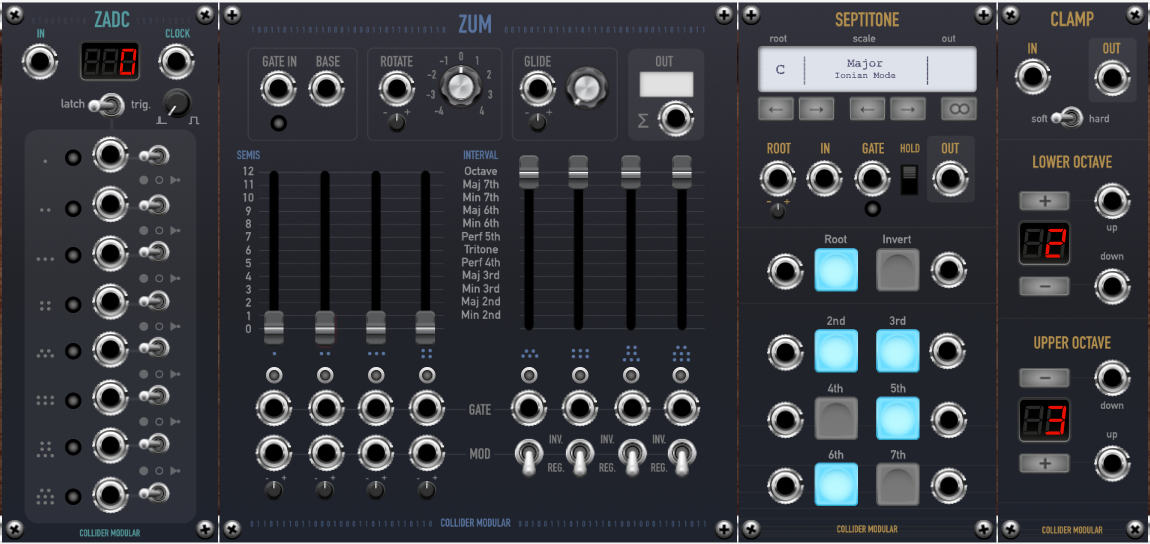This screenshot has height=544, width=1150.
Task: Click the first ZUM INTERVAL fader handle
Action: [528, 171]
